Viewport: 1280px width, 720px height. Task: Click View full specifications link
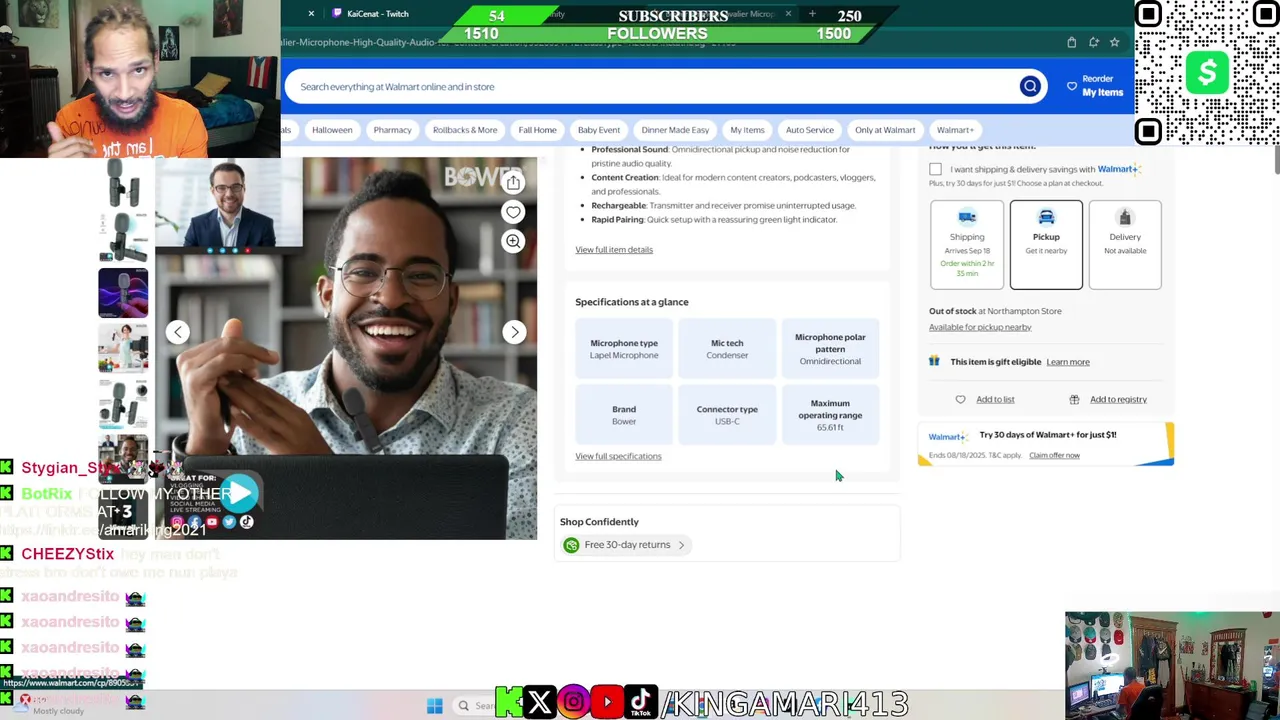tap(618, 456)
